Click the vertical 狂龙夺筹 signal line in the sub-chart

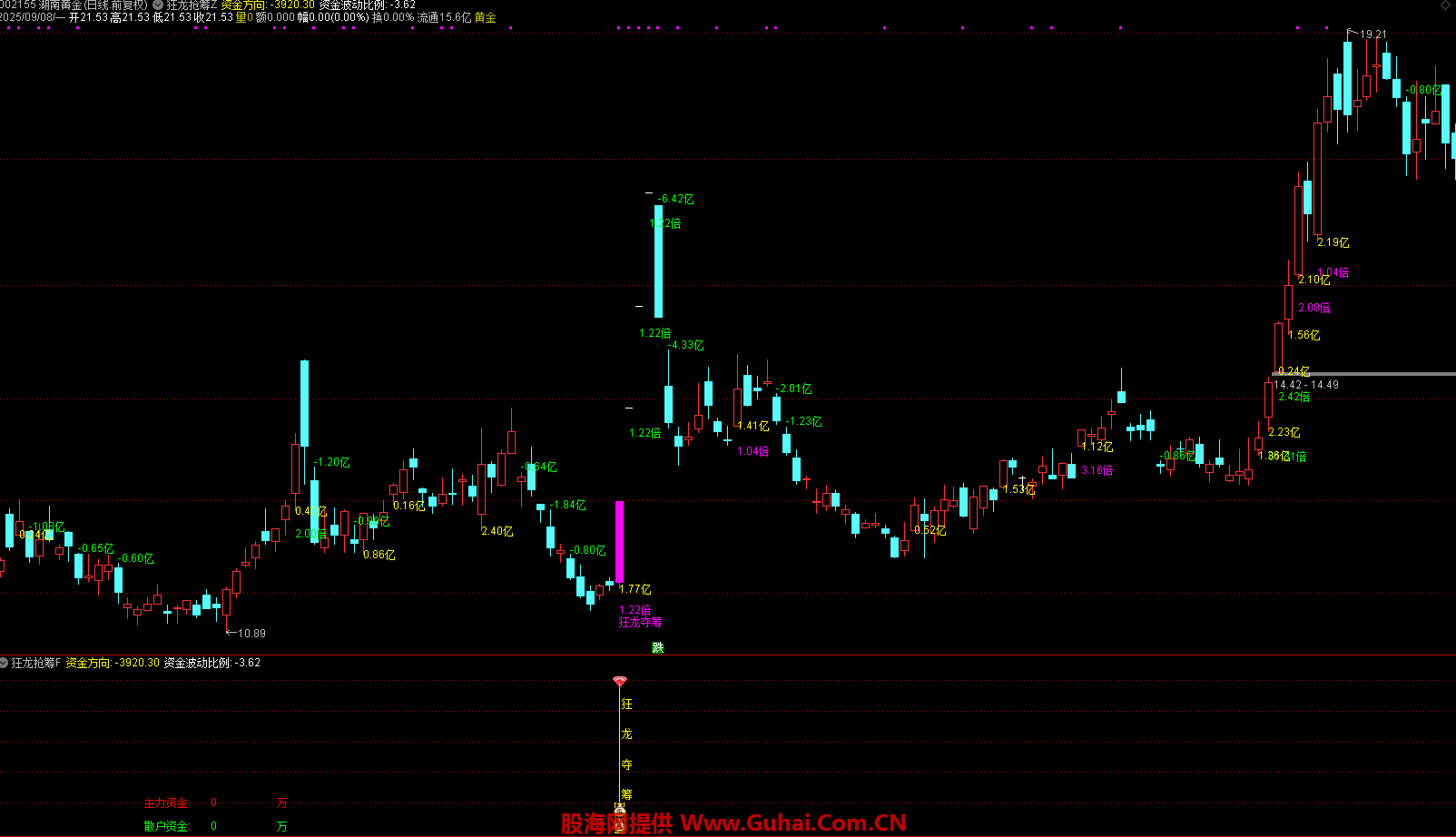620,744
